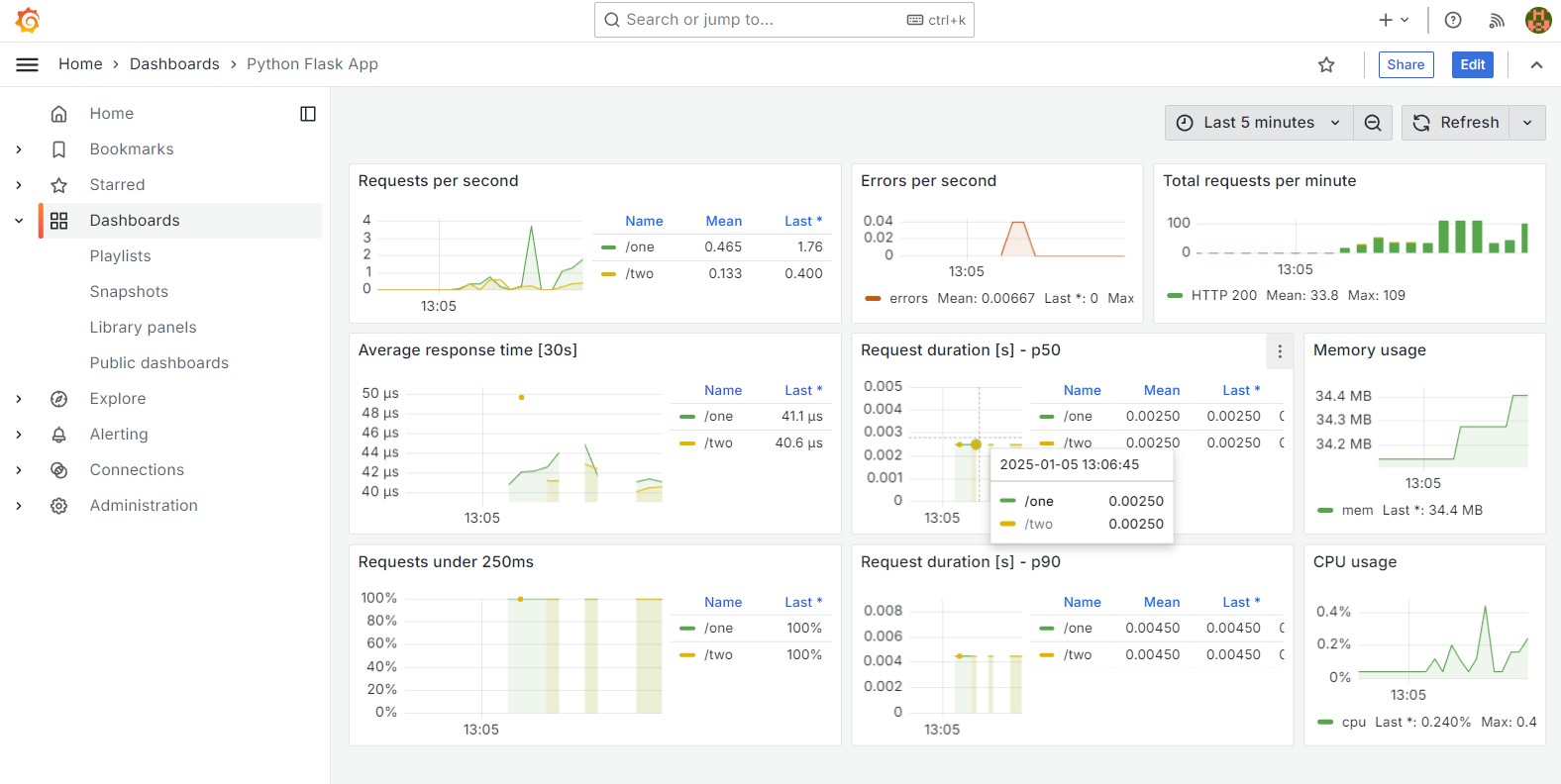Open the news feed icon
Viewport: 1561px width, 784px height.
pyautogui.click(x=1497, y=20)
